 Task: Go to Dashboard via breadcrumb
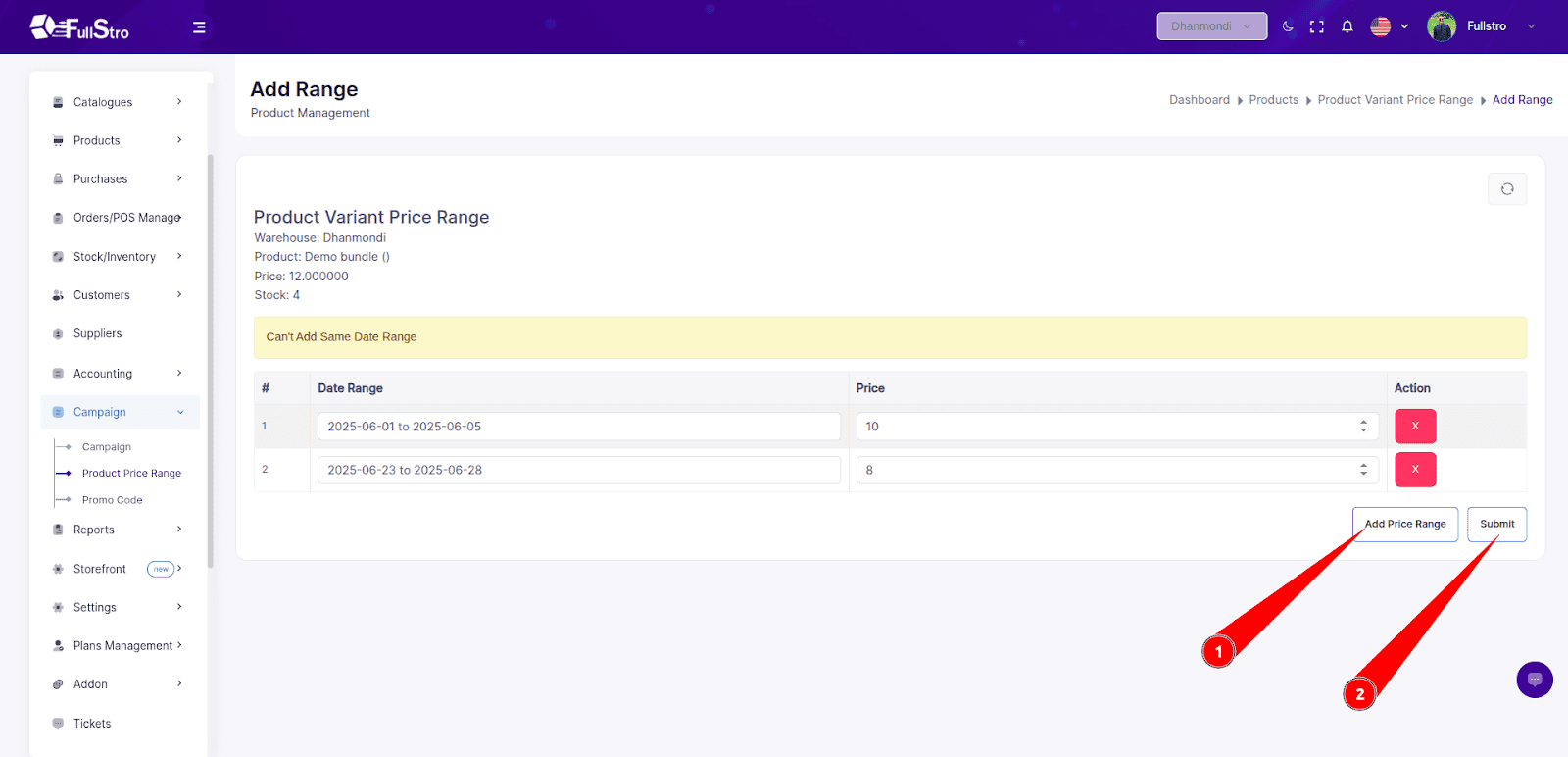pos(1199,100)
